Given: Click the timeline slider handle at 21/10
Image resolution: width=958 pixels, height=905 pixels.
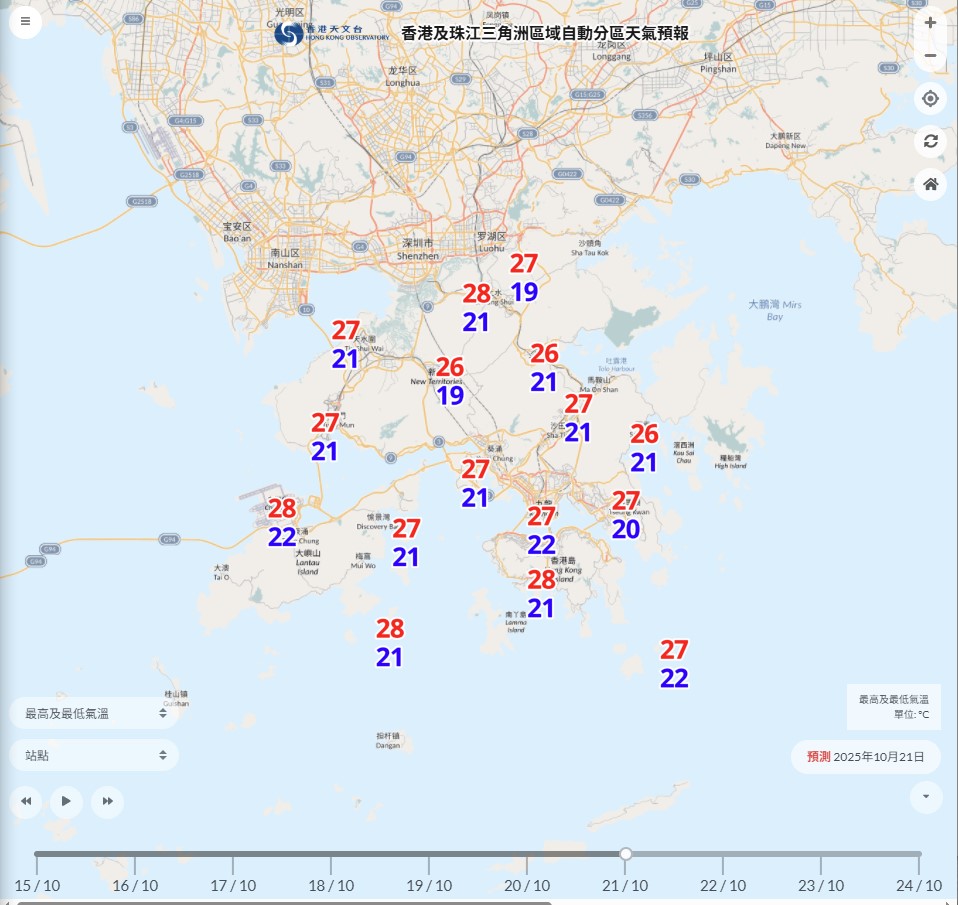Looking at the screenshot, I should (x=626, y=854).
